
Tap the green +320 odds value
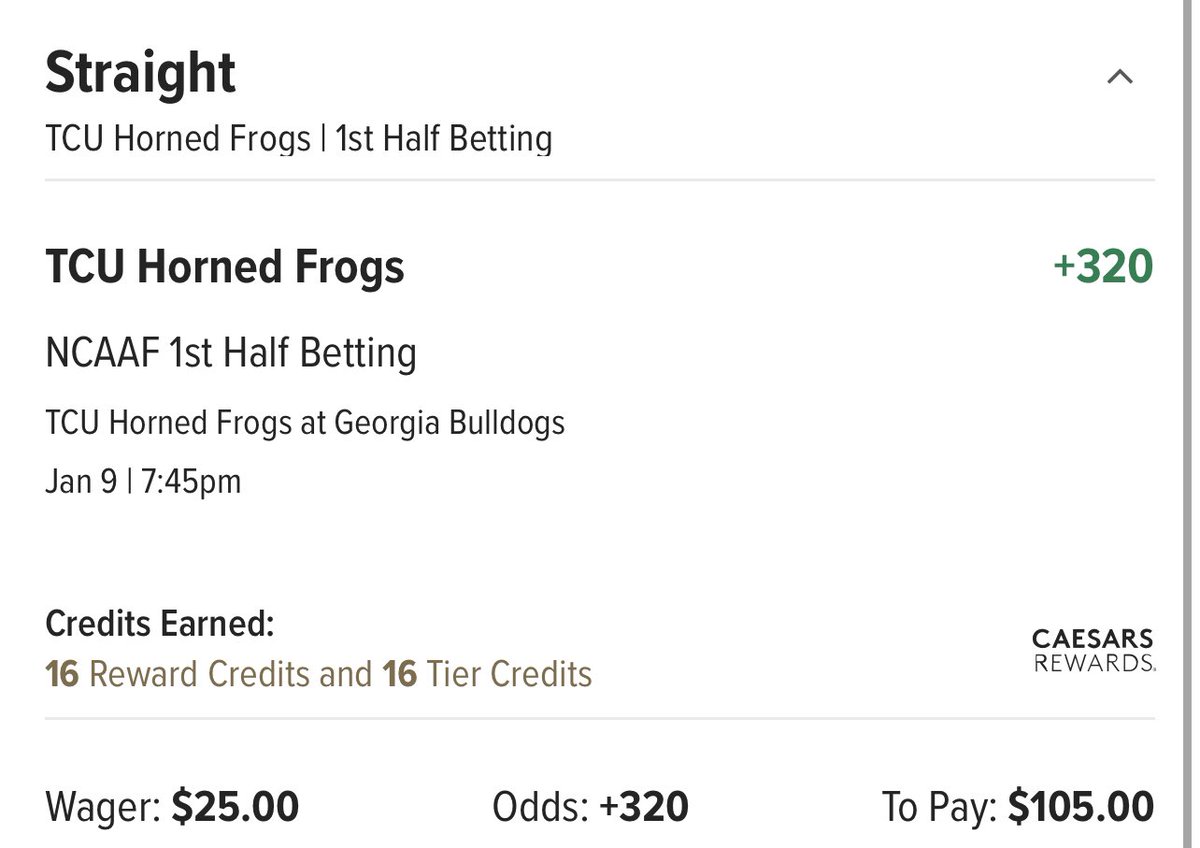1103,267
